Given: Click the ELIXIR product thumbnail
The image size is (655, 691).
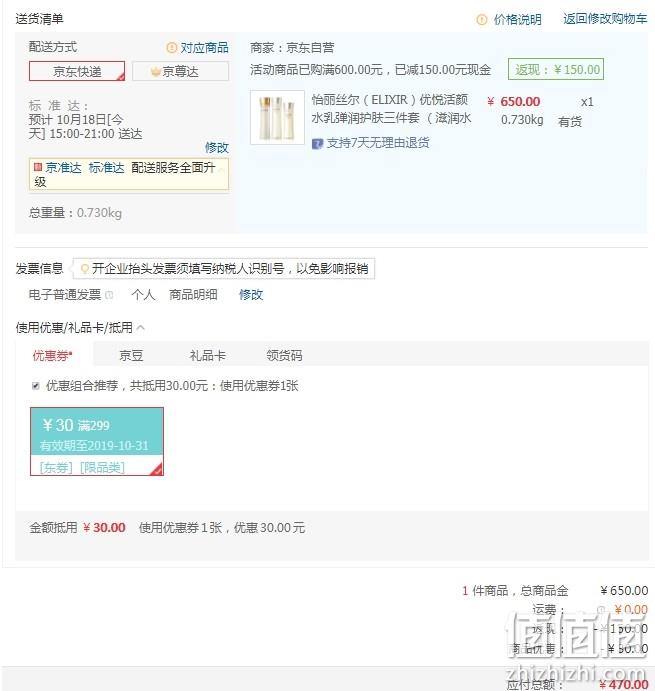Looking at the screenshot, I should click(x=277, y=118).
